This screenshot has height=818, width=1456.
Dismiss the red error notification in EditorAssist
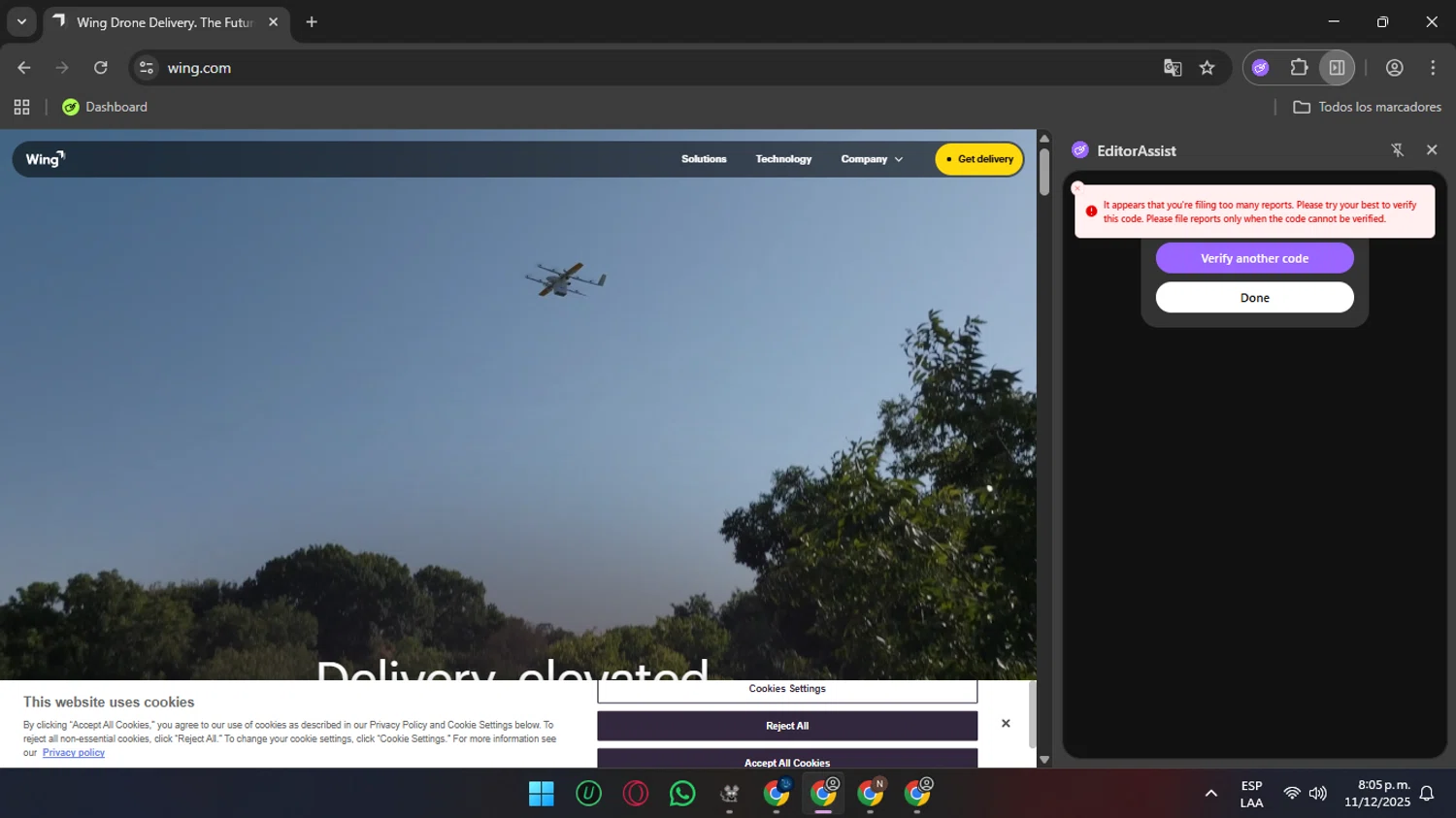point(1077,188)
